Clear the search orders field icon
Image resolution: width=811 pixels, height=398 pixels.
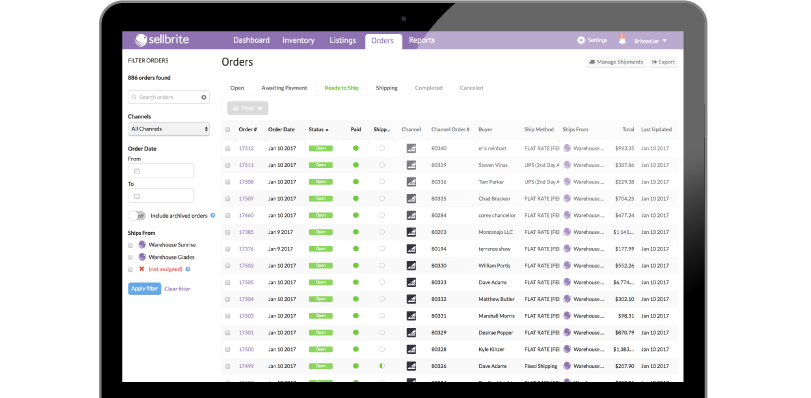pos(204,97)
